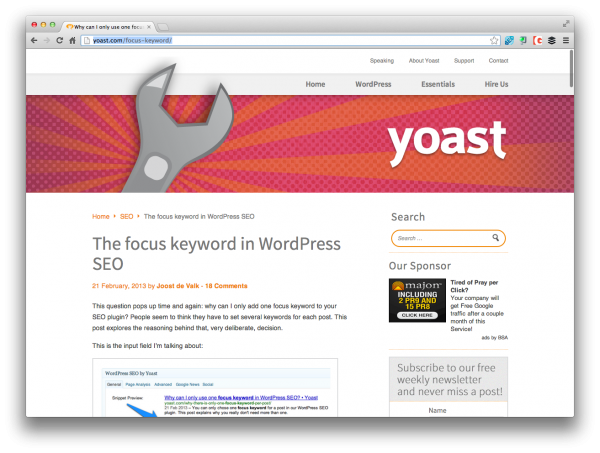Open the Speaking link
The image size is (600, 453).
point(382,60)
